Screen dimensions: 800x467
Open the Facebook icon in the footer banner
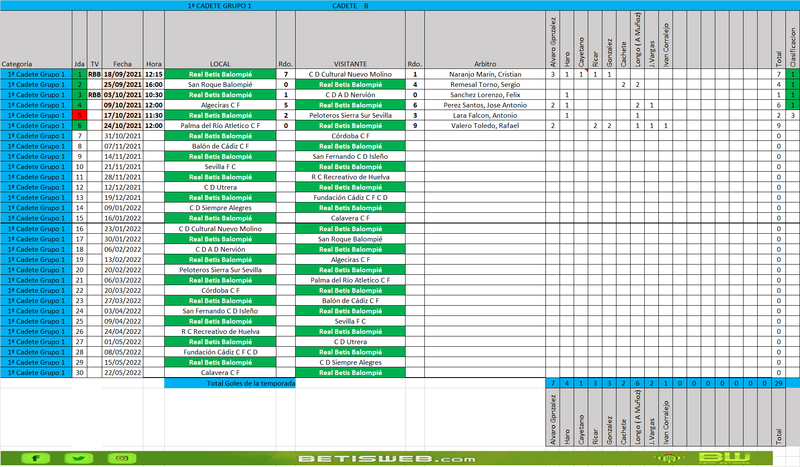click(x=35, y=458)
